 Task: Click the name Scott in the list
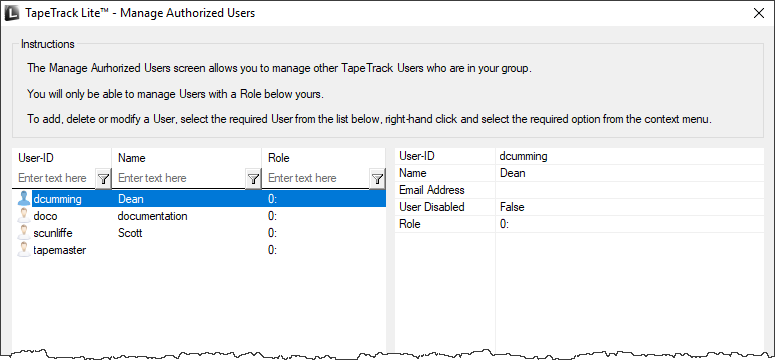tap(130, 233)
